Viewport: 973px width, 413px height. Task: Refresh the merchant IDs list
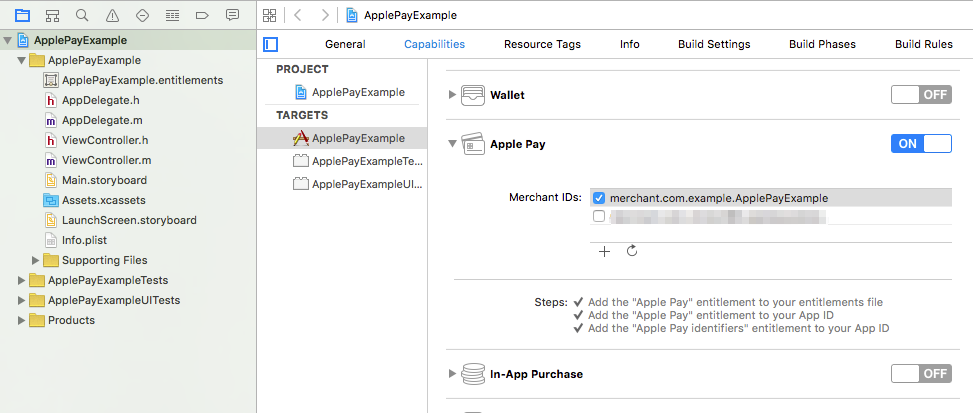click(632, 251)
